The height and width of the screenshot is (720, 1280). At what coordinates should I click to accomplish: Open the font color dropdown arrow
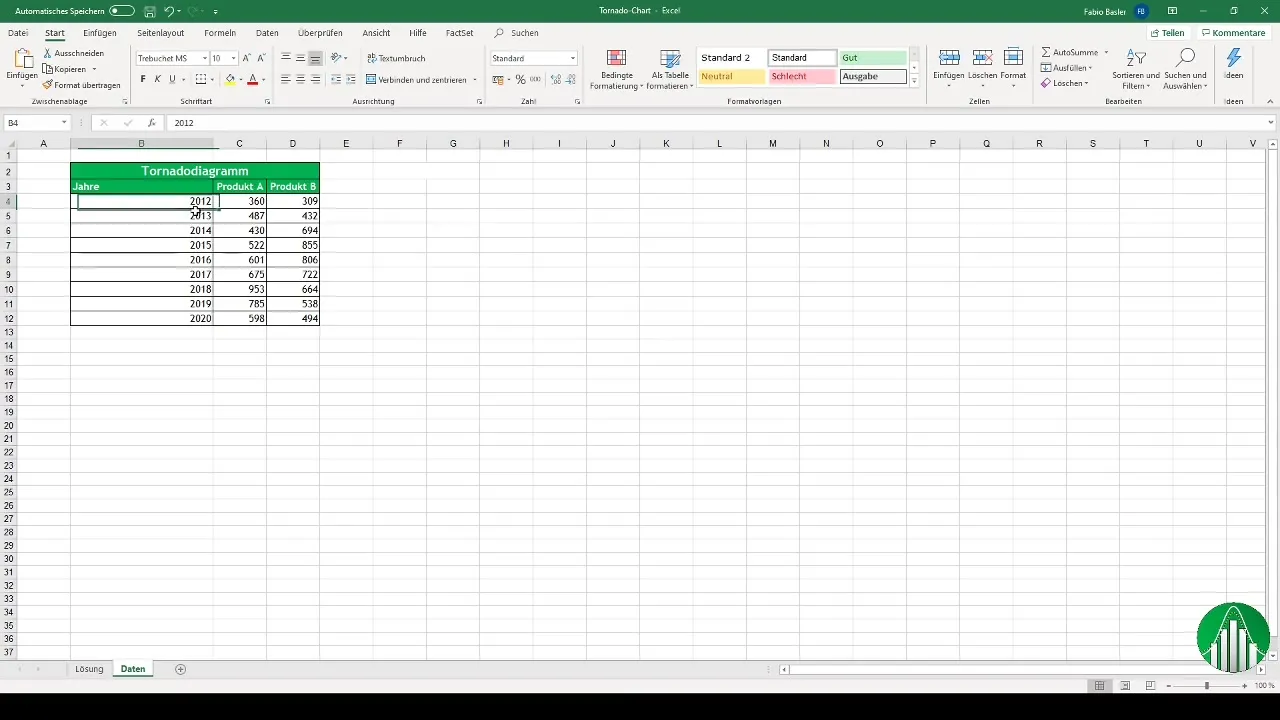263,80
